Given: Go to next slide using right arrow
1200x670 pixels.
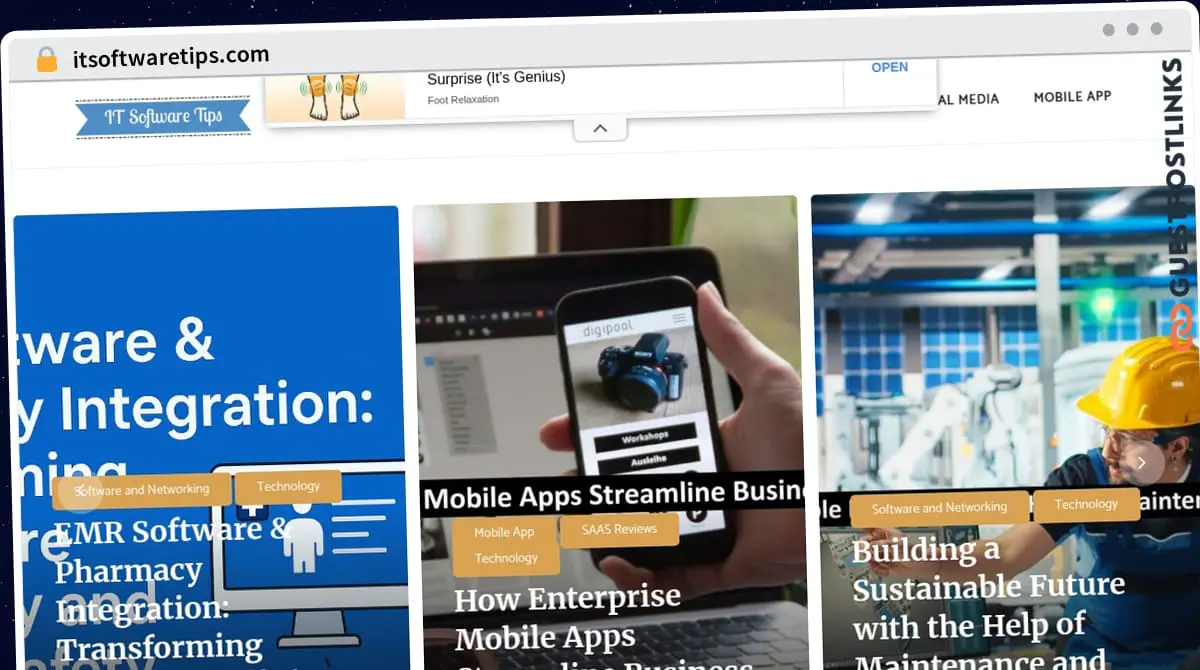Looking at the screenshot, I should [x=1141, y=463].
